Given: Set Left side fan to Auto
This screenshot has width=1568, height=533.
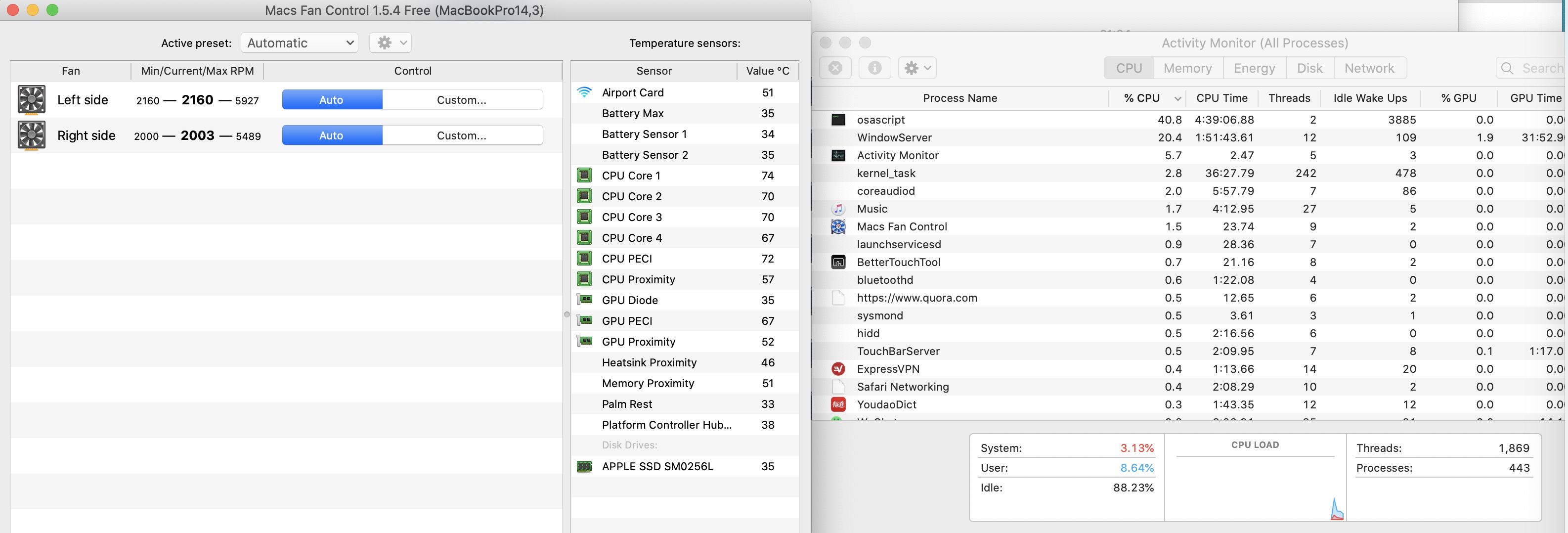Looking at the screenshot, I should (332, 100).
